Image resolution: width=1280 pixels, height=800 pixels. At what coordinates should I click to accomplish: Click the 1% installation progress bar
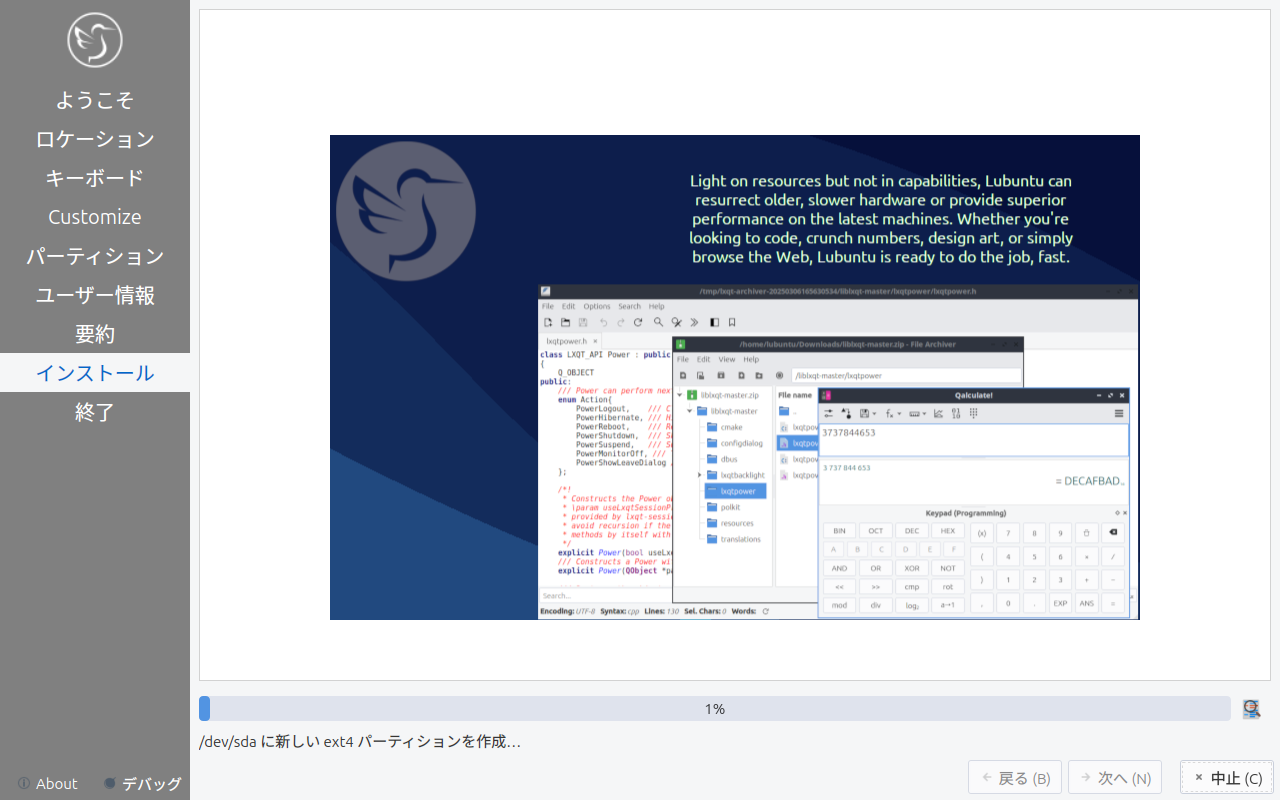point(714,709)
